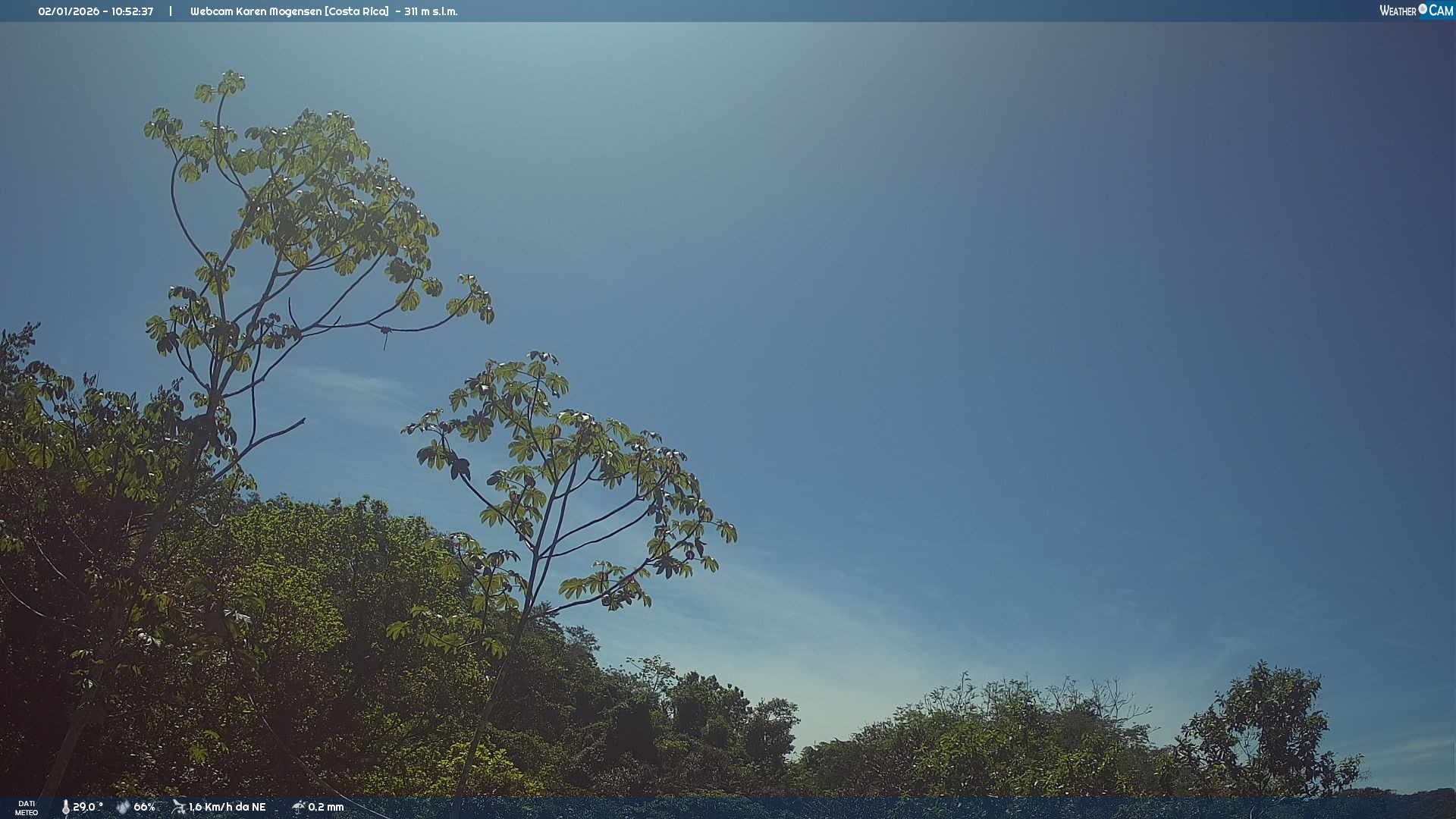Click the 1.6 Km/h da NE wind reading
The width and height of the screenshot is (1456, 819).
227,808
